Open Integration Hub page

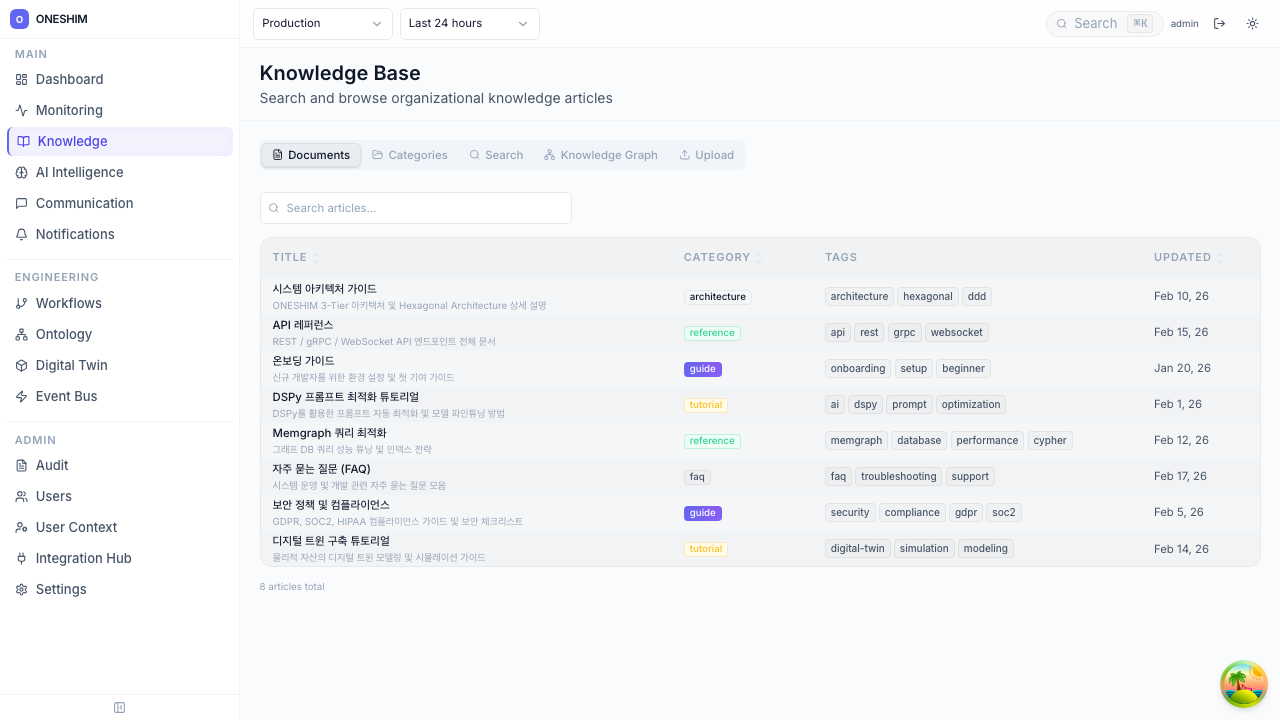click(x=83, y=558)
